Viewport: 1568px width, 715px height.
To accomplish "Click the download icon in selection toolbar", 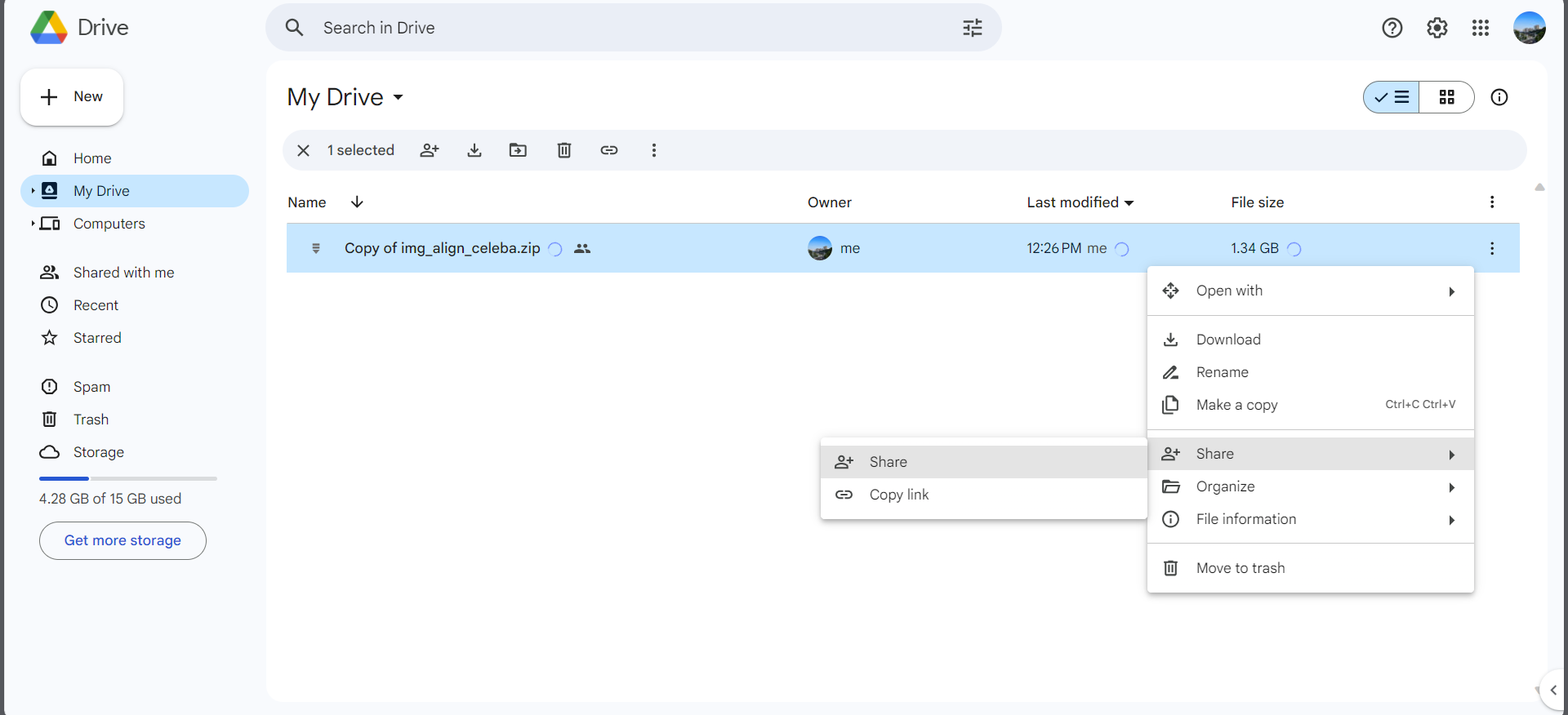I will click(474, 150).
